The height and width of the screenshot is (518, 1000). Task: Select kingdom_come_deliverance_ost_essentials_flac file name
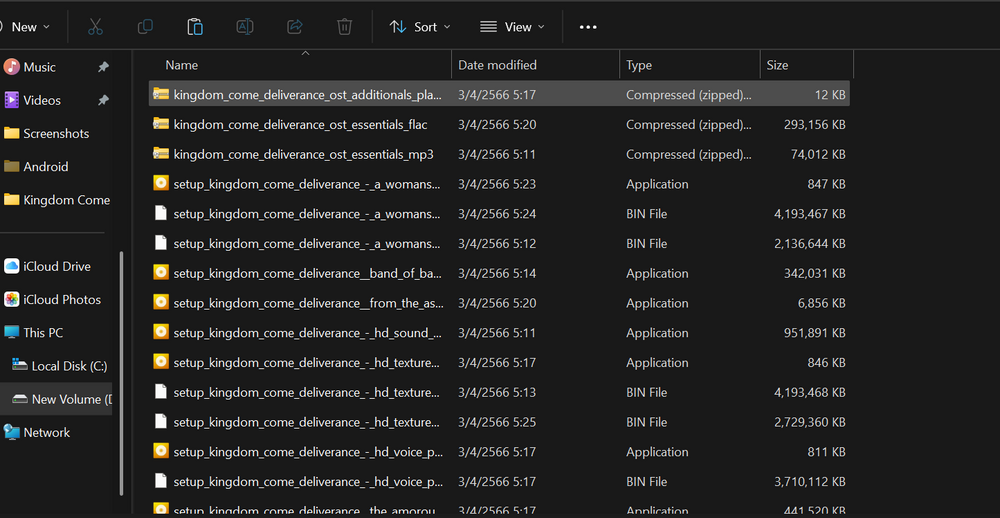[300, 124]
